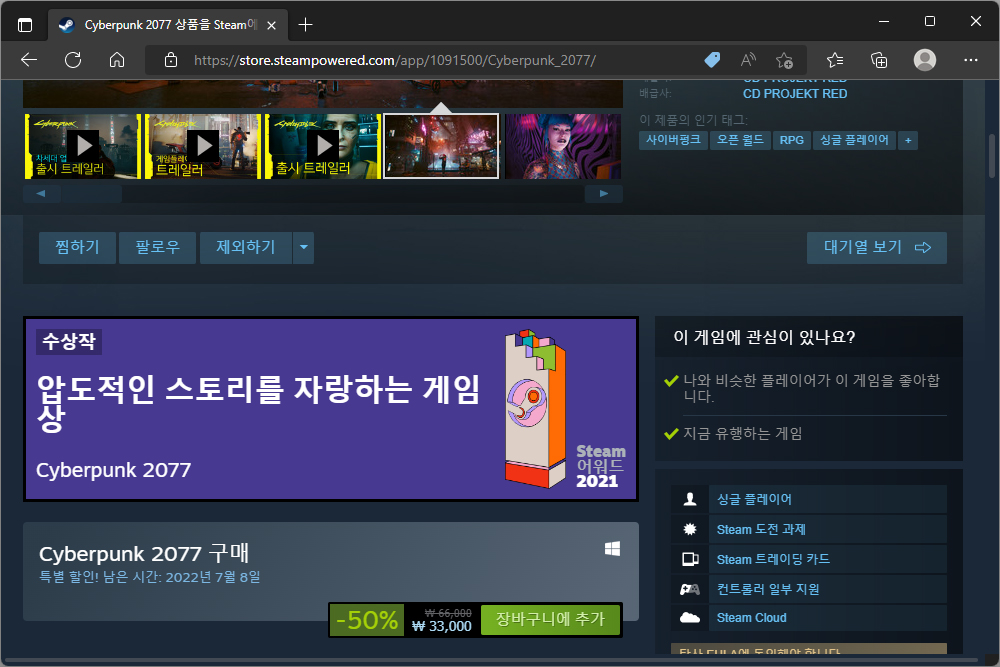
Task: Add a tag with plus button
Action: tap(908, 140)
